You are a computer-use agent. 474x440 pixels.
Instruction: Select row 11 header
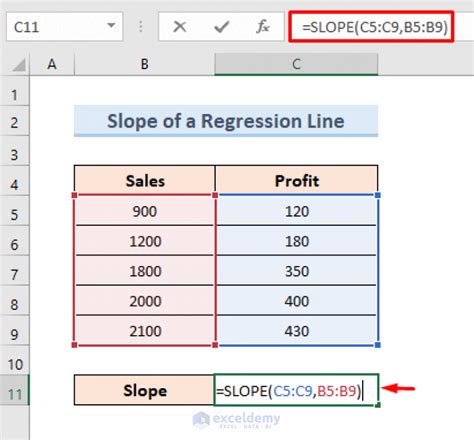pos(15,390)
